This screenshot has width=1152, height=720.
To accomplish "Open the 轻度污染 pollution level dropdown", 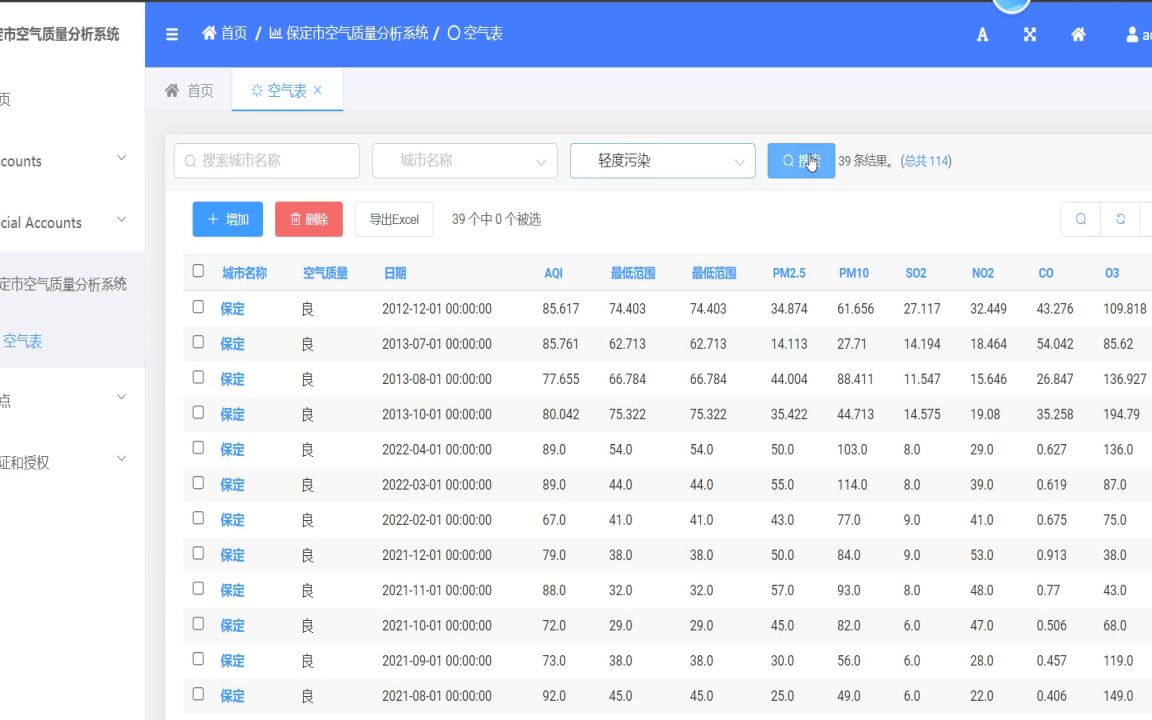I will pyautogui.click(x=662, y=160).
